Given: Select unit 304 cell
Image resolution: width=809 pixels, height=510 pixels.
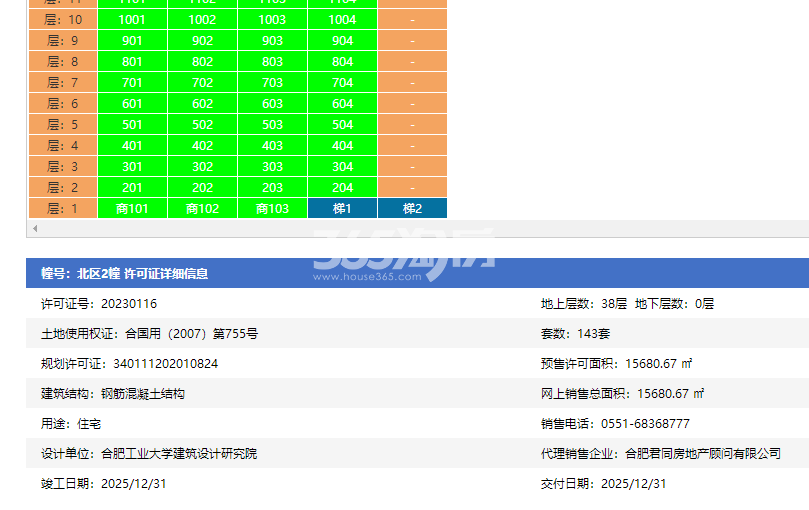Looking at the screenshot, I should tap(343, 167).
